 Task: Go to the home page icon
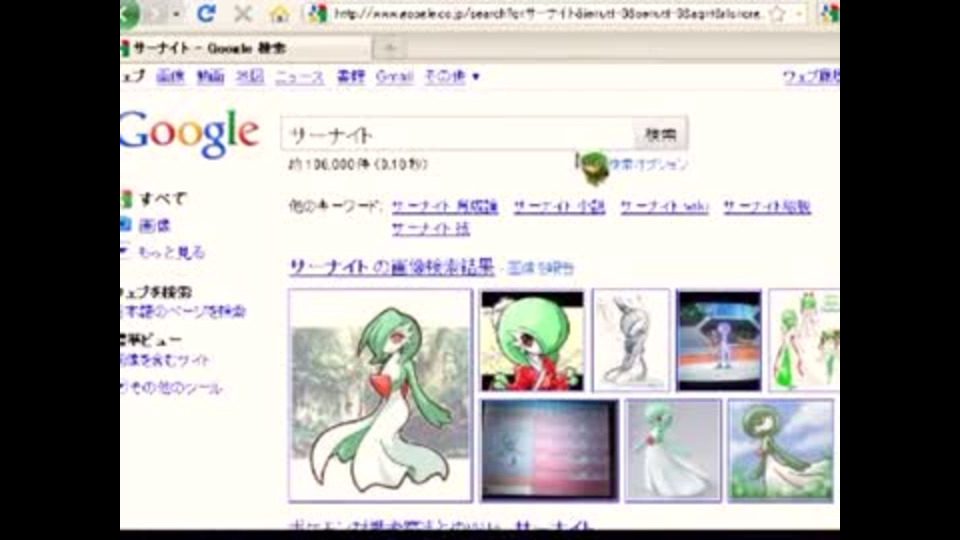pyautogui.click(x=279, y=13)
